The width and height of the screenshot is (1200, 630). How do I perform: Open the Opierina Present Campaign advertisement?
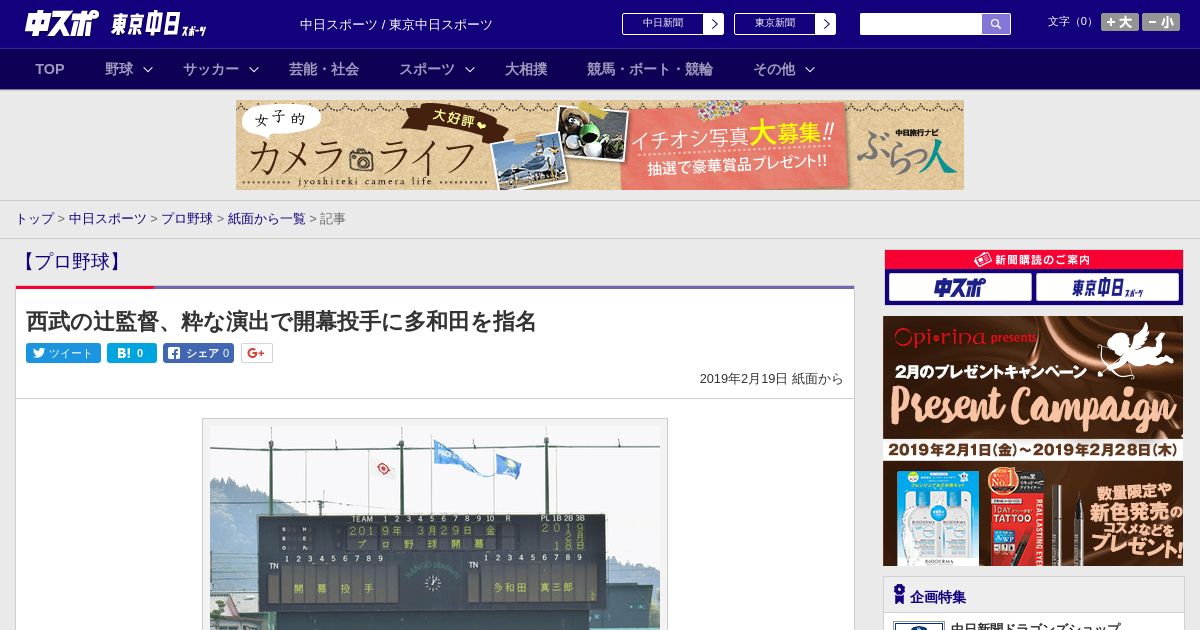(1033, 441)
